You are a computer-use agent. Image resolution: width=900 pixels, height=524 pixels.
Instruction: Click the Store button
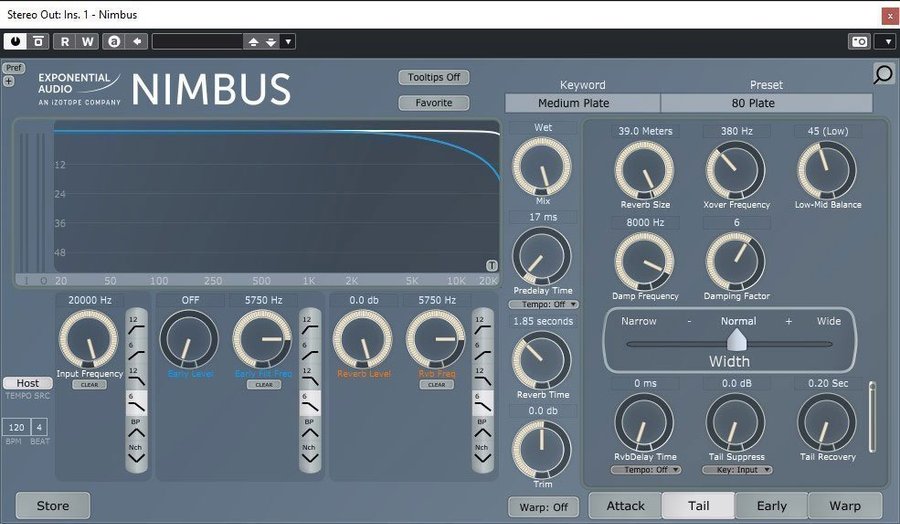coord(53,506)
